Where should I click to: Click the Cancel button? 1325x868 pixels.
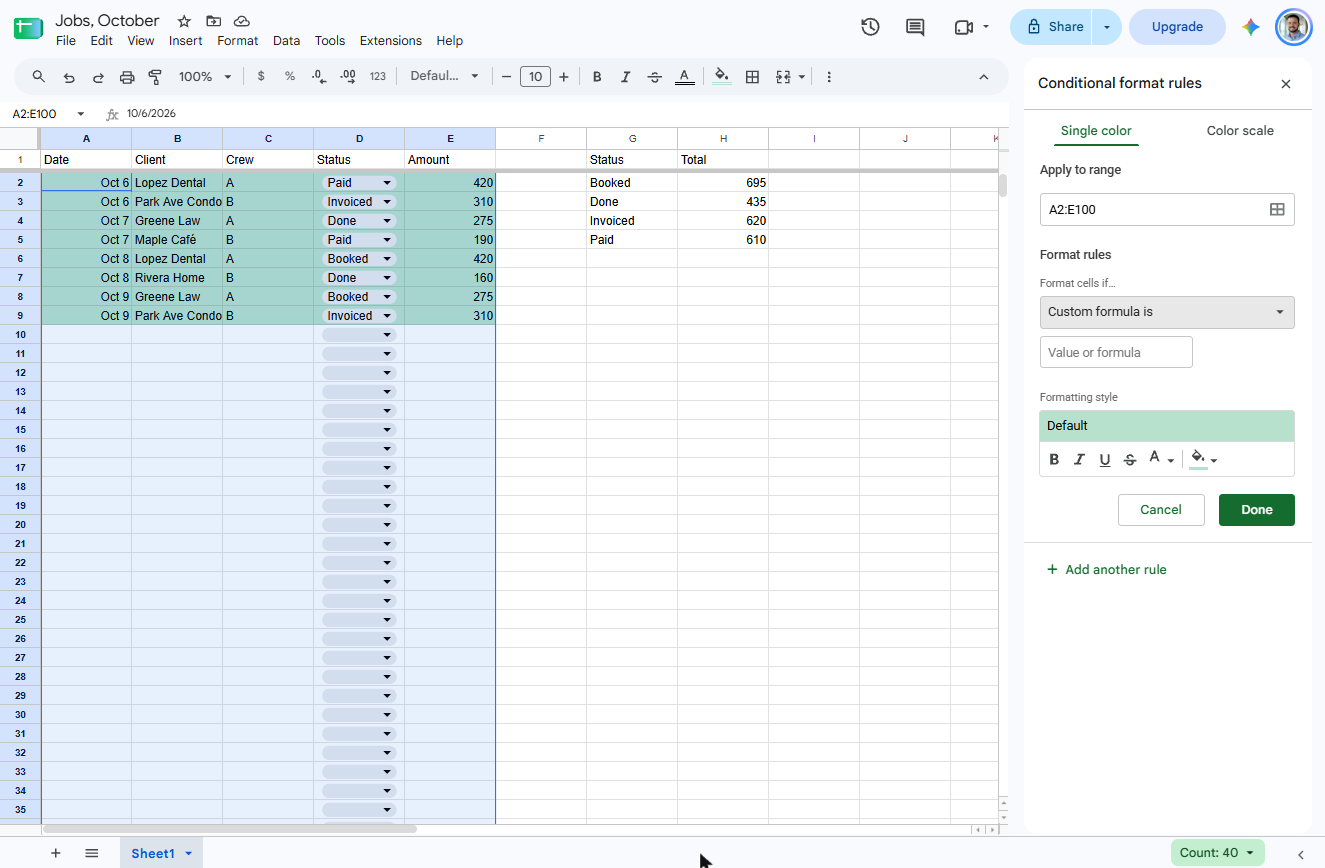(1161, 510)
